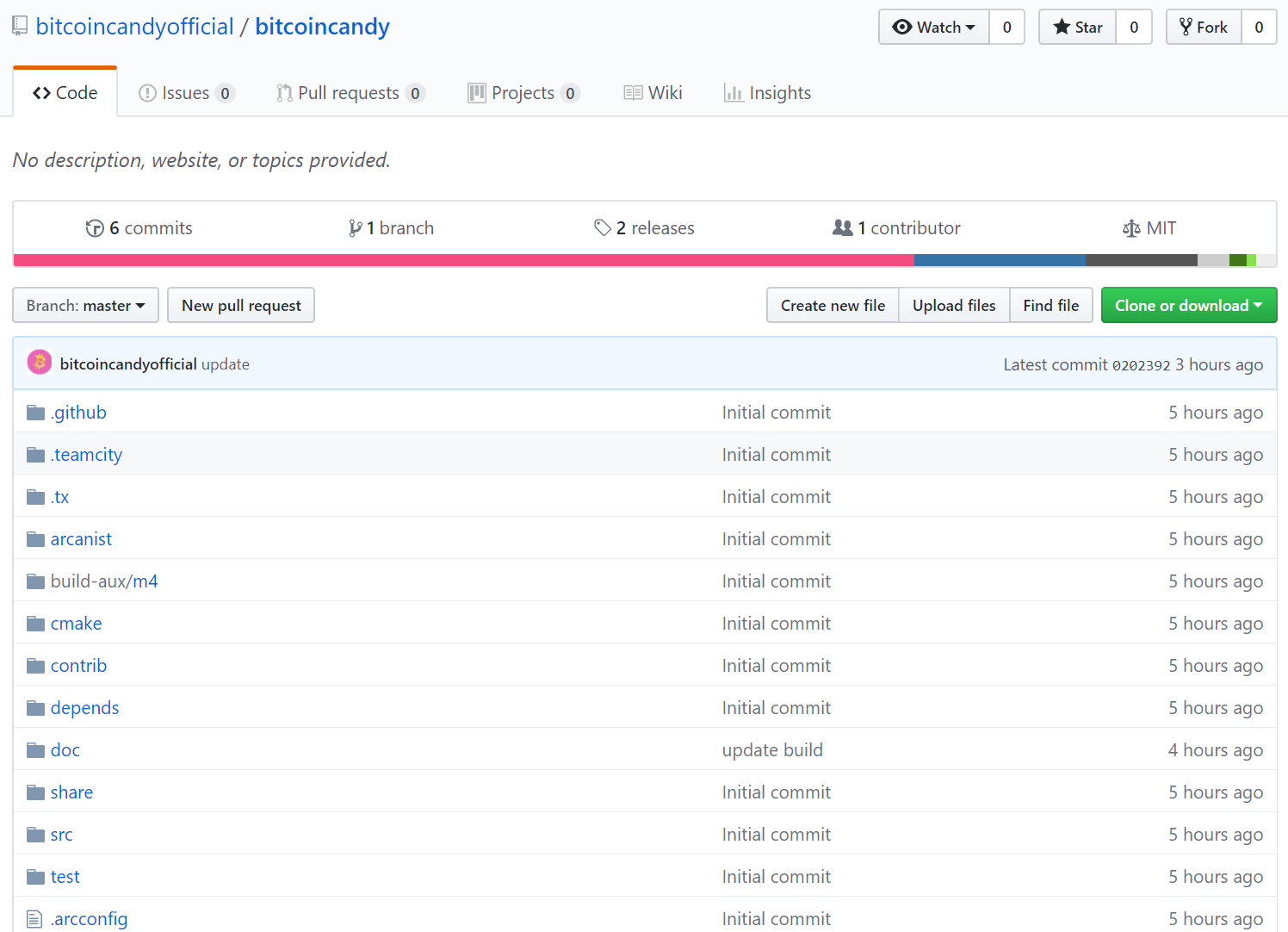Click the folder icon next to .tx
The width and height of the screenshot is (1288, 932).
35,497
